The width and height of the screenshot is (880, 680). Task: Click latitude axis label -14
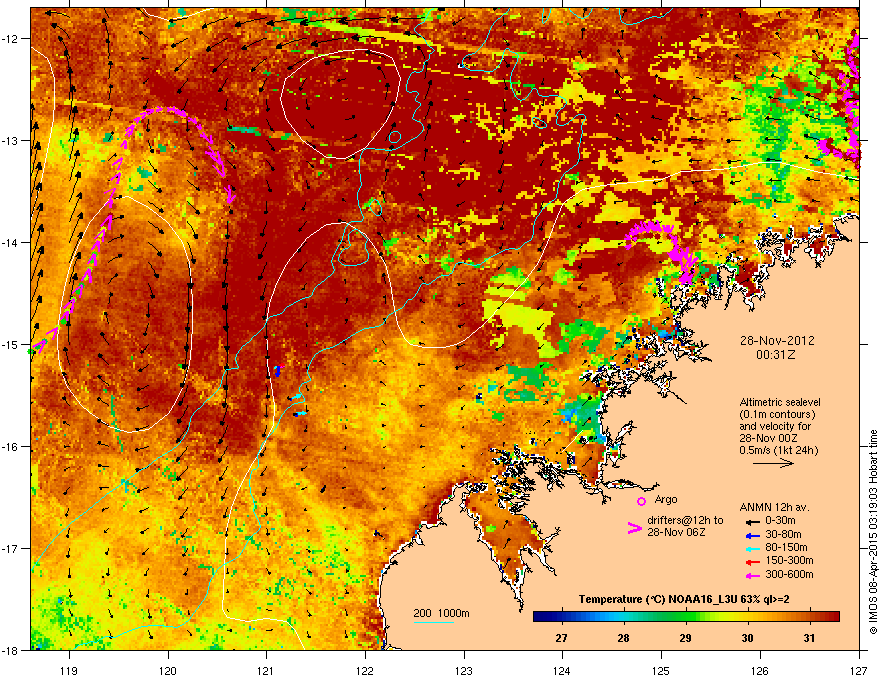[11, 243]
